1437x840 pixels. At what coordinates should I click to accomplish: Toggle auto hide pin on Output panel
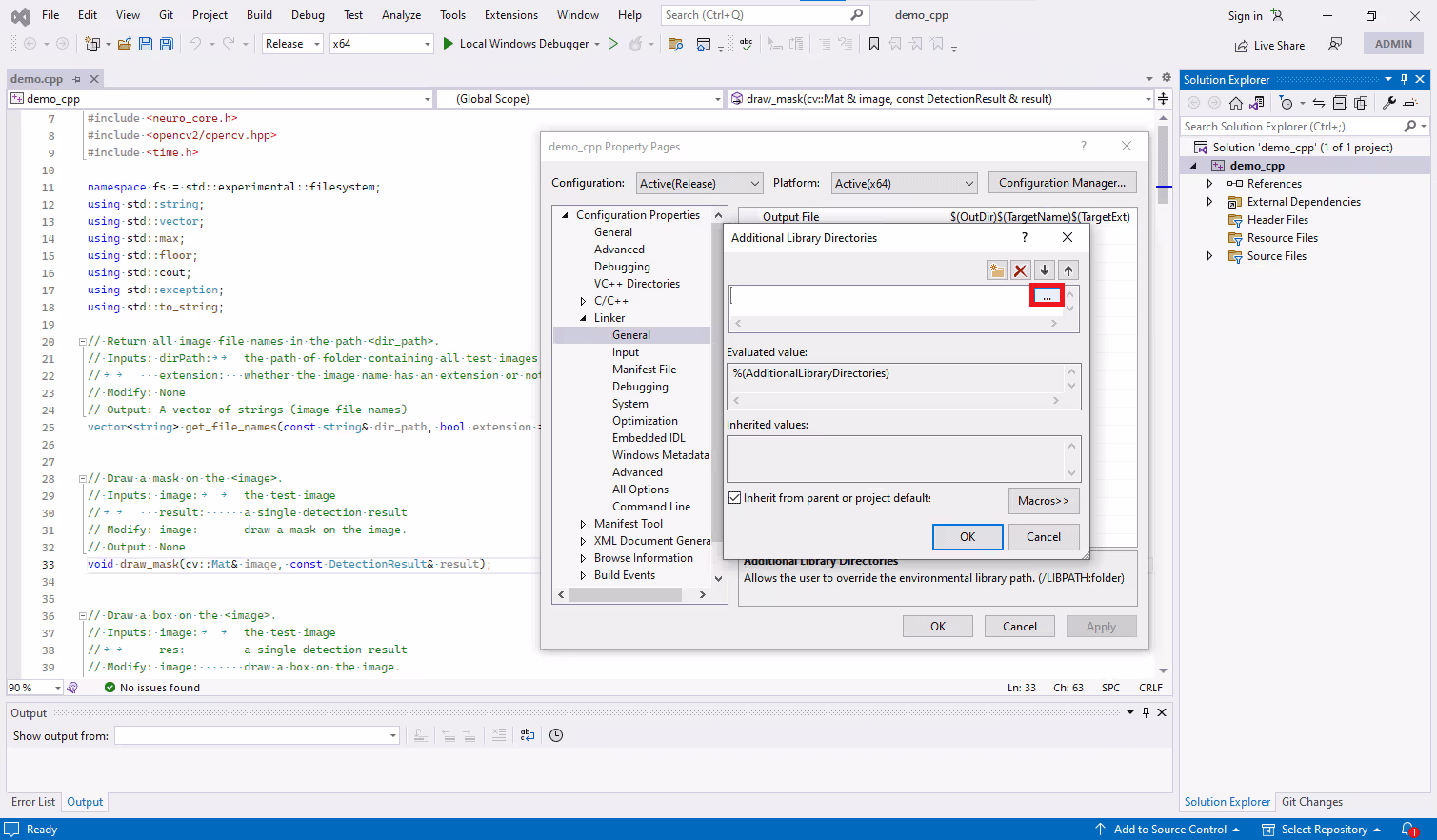tap(1146, 712)
